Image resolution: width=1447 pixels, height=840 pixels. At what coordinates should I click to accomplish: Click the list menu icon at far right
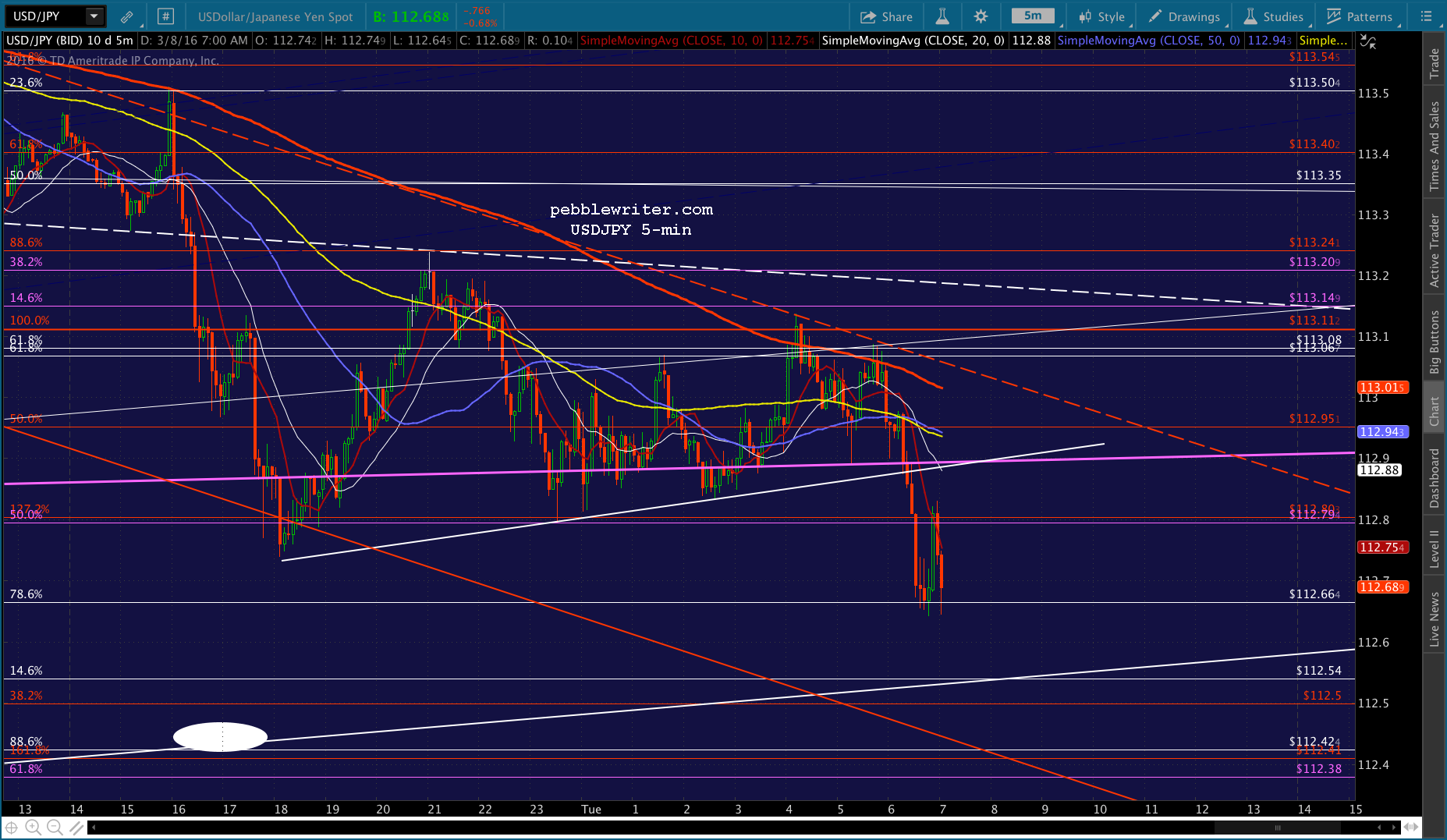(1427, 16)
